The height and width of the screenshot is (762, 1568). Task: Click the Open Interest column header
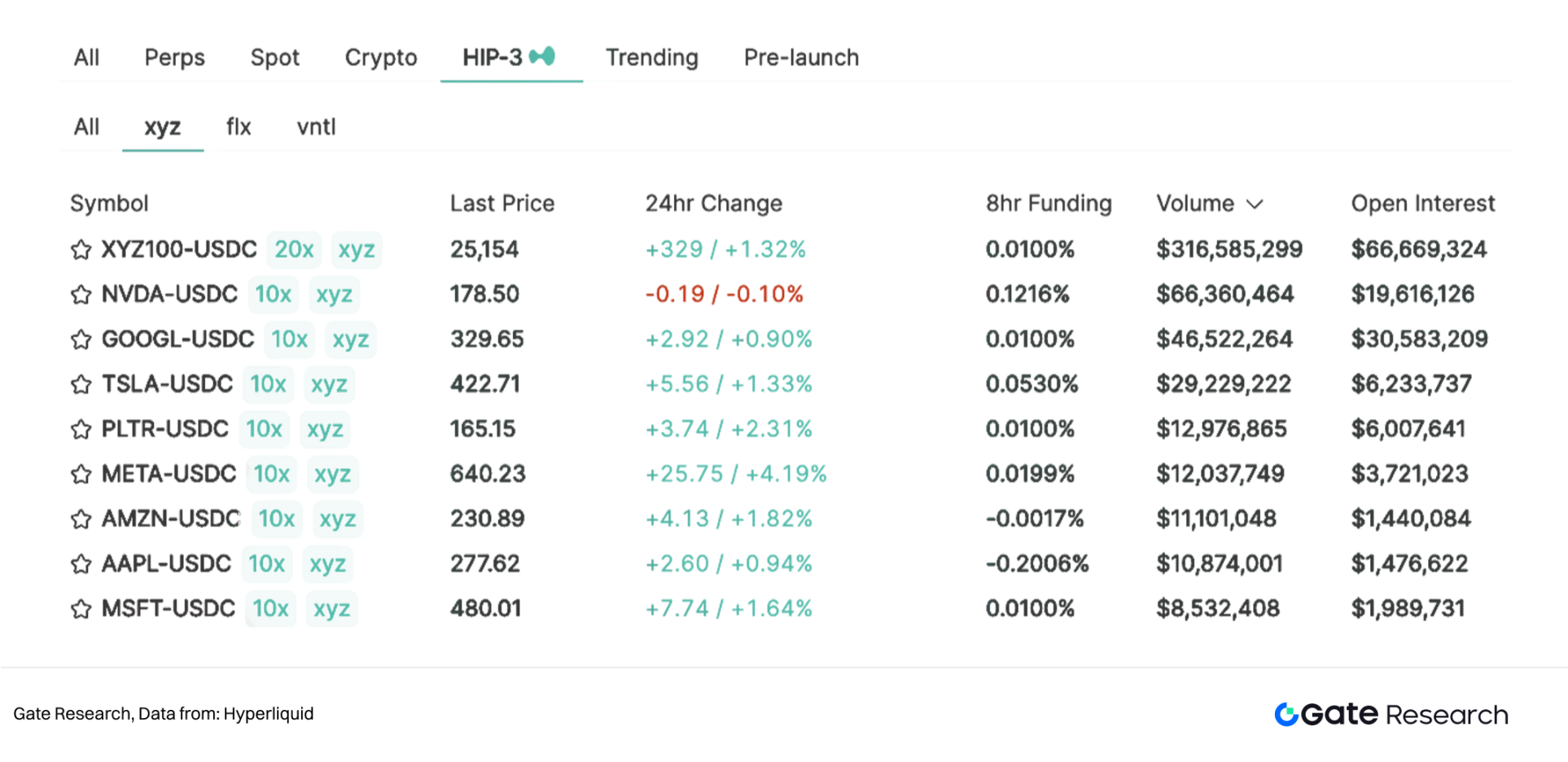(x=1422, y=204)
